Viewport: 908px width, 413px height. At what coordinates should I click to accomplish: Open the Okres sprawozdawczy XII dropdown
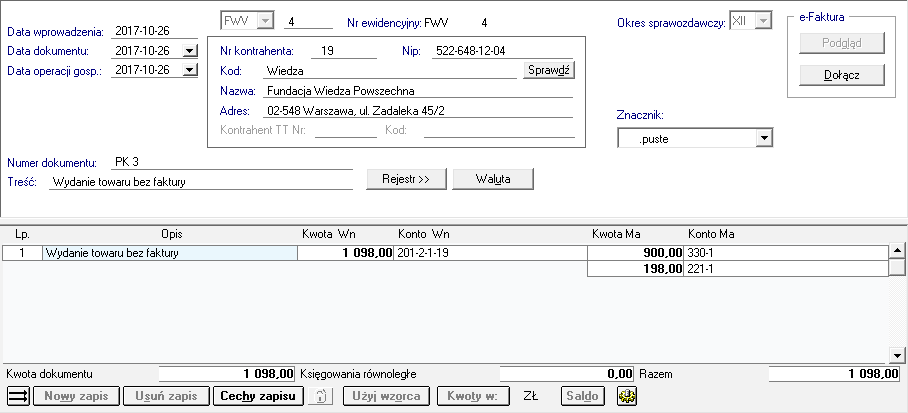763,21
